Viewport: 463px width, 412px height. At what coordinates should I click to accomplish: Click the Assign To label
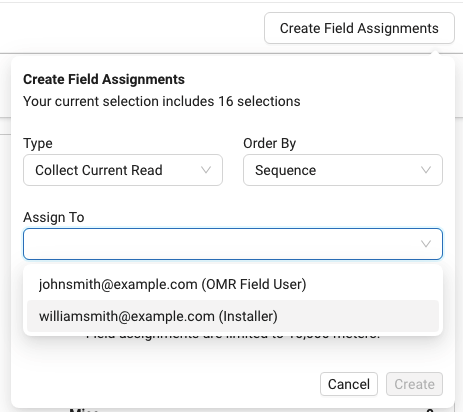tap(54, 217)
